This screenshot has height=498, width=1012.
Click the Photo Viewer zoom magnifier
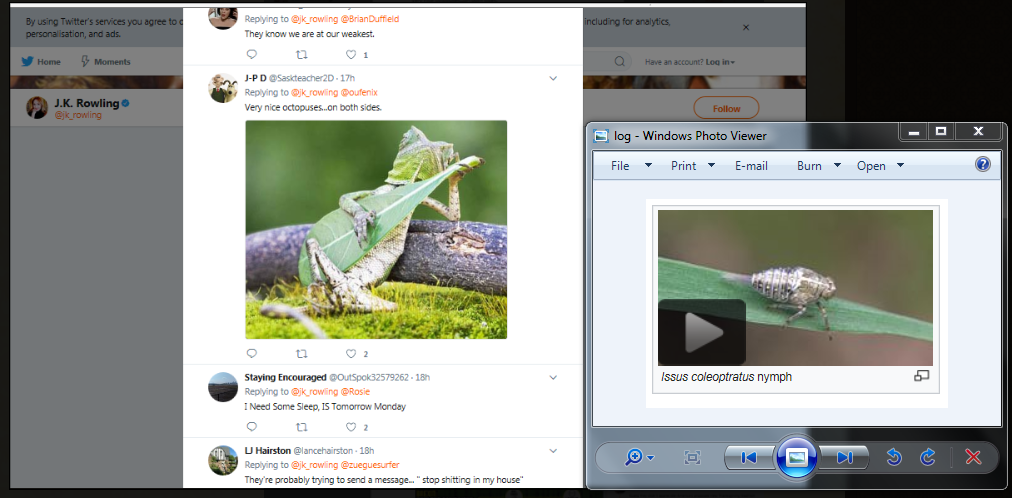pos(634,457)
